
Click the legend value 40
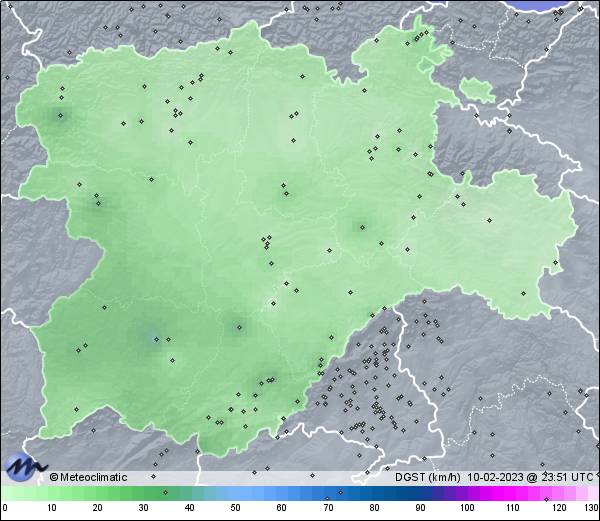[189, 508]
